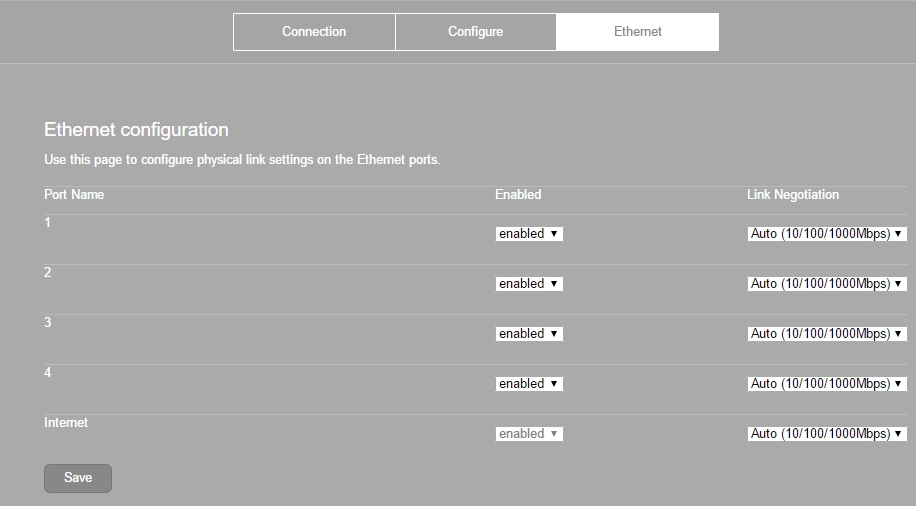Click the port 1 name label

pyautogui.click(x=47, y=223)
